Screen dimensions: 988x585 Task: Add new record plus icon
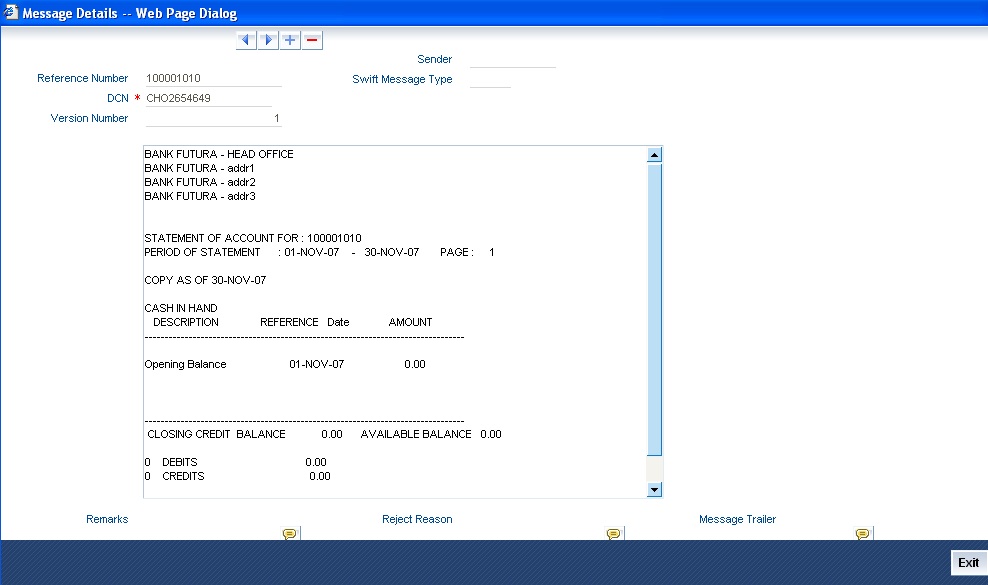pos(290,40)
